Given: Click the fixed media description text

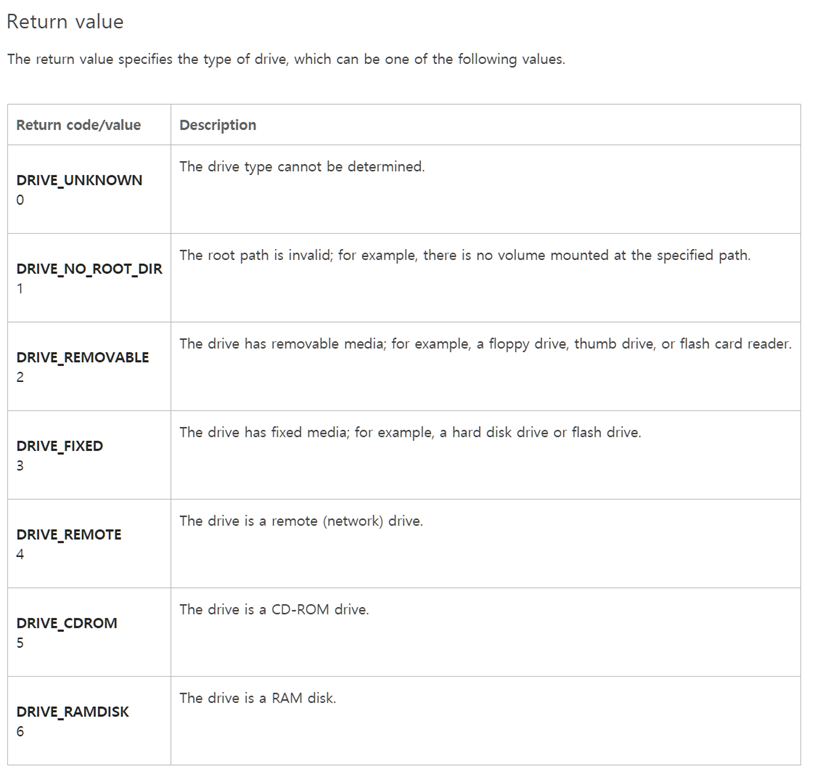Looking at the screenshot, I should [410, 432].
